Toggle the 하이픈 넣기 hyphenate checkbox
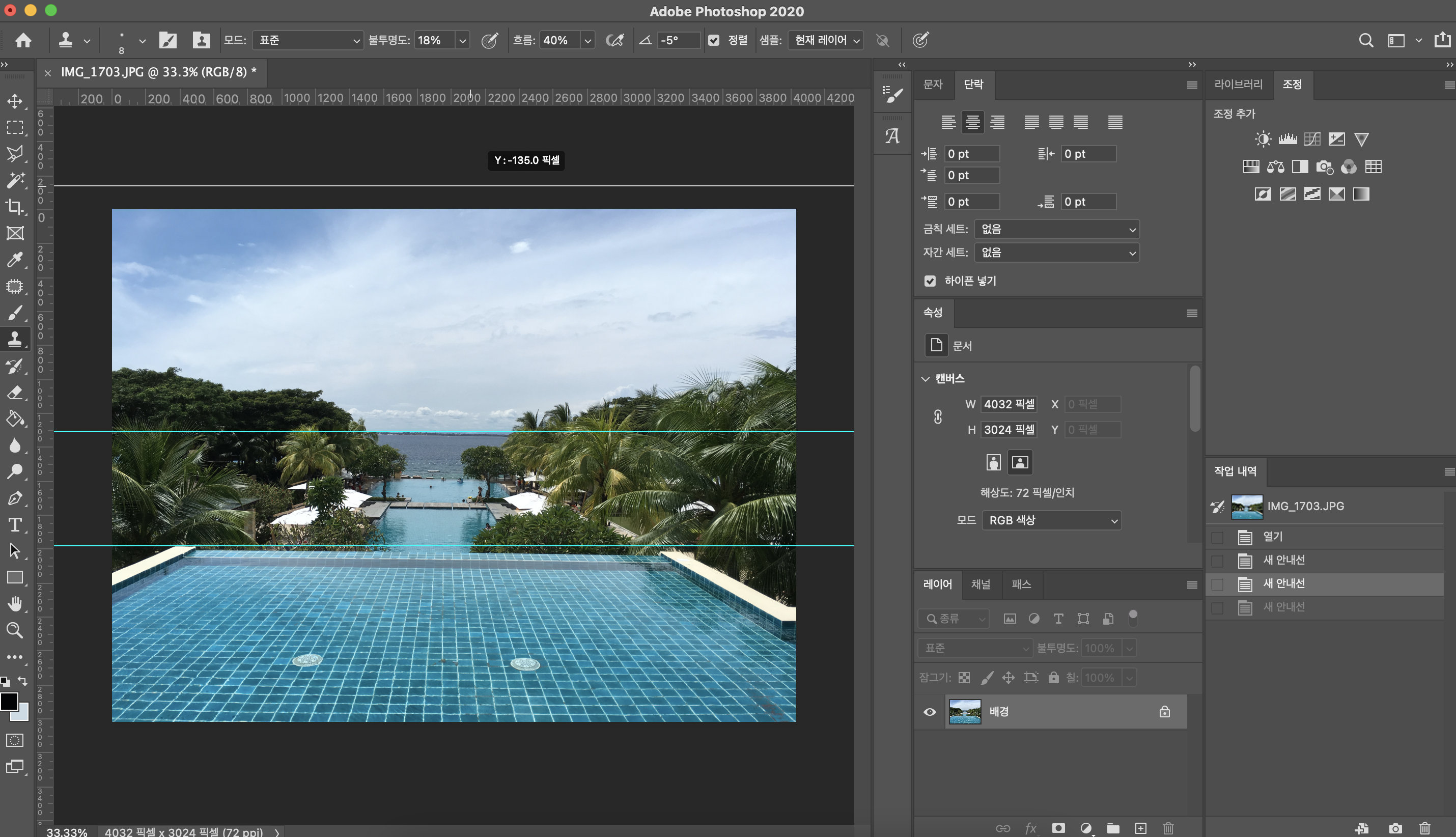 click(x=930, y=281)
